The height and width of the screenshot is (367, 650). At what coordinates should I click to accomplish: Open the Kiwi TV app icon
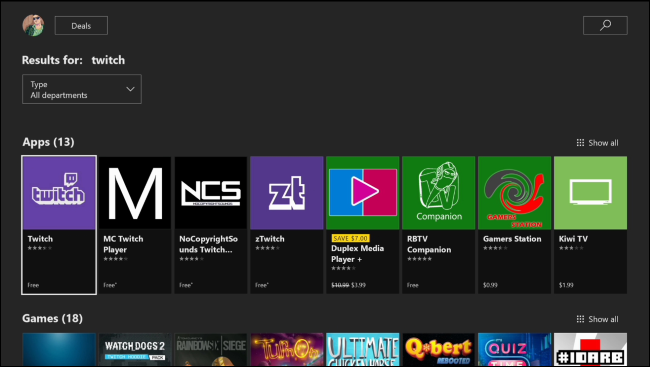click(590, 193)
